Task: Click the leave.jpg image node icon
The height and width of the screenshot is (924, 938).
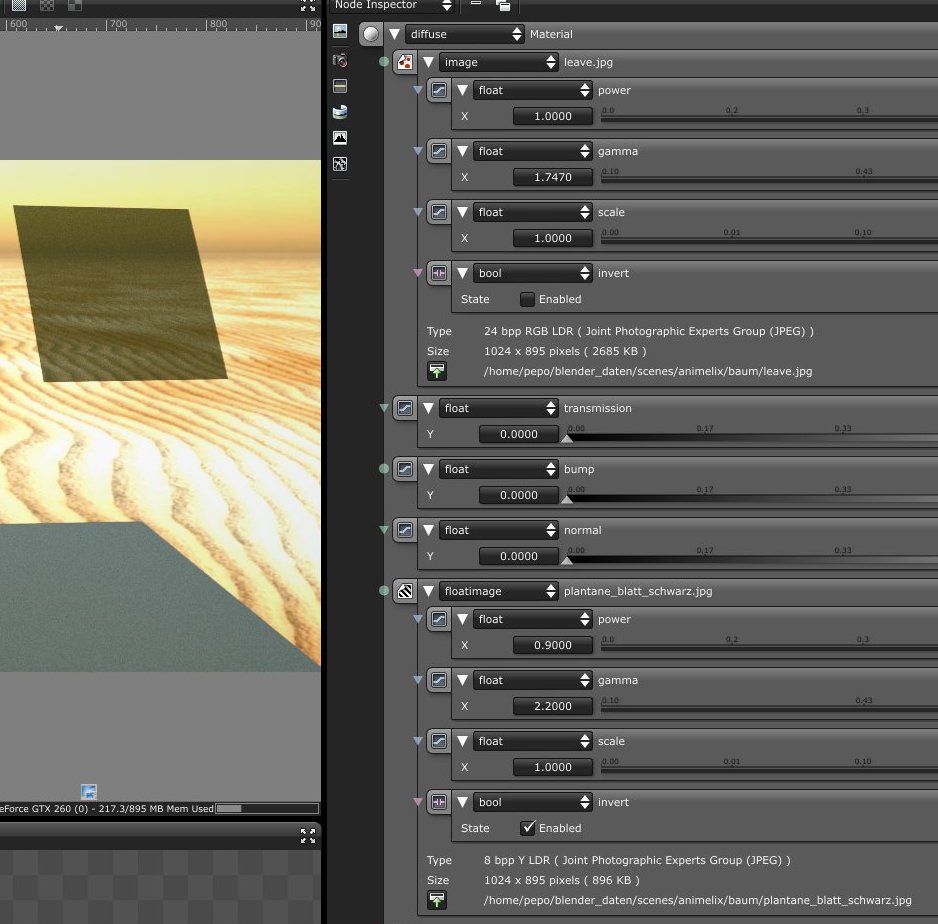Action: (x=405, y=62)
